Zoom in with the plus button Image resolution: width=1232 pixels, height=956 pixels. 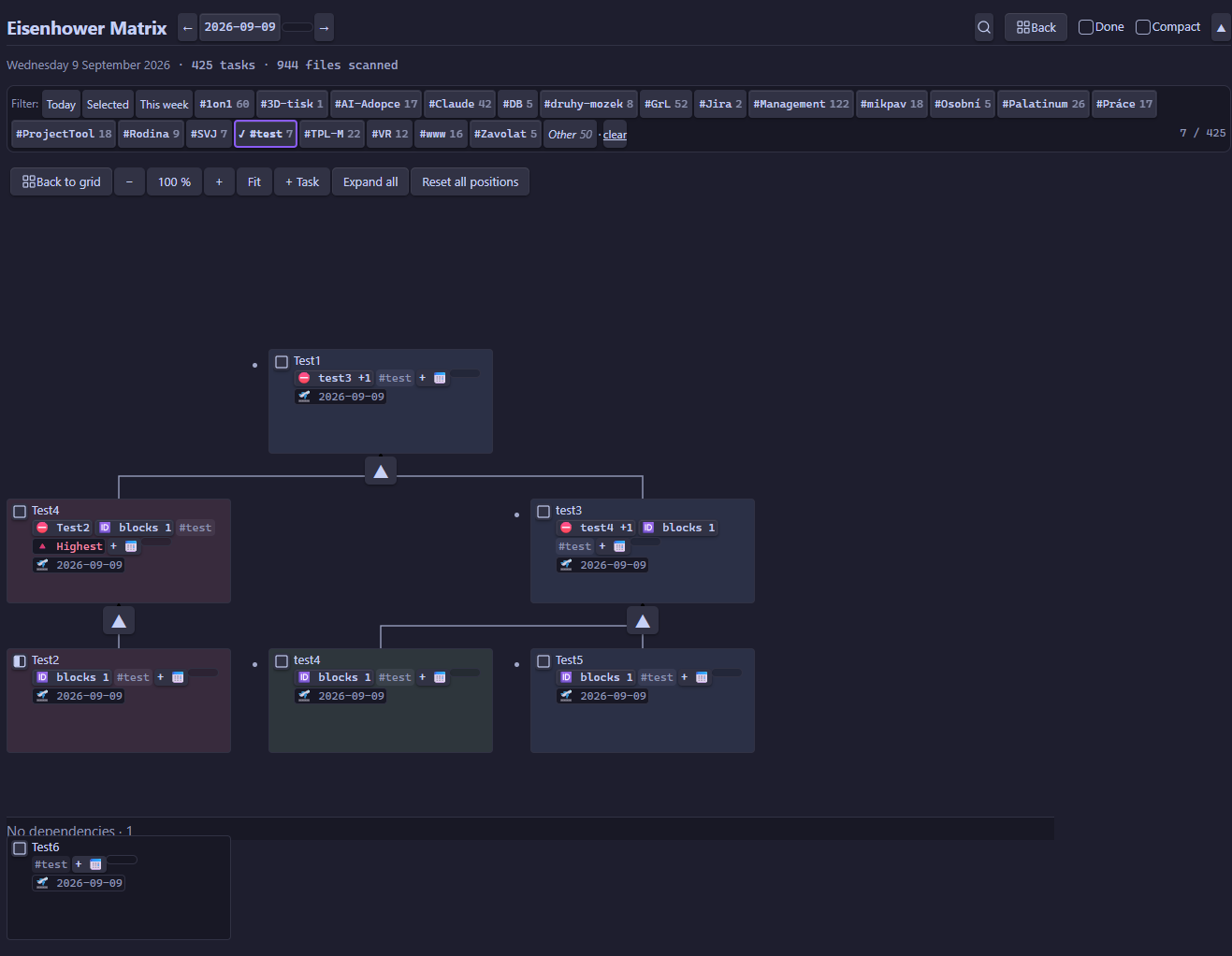pos(219,181)
